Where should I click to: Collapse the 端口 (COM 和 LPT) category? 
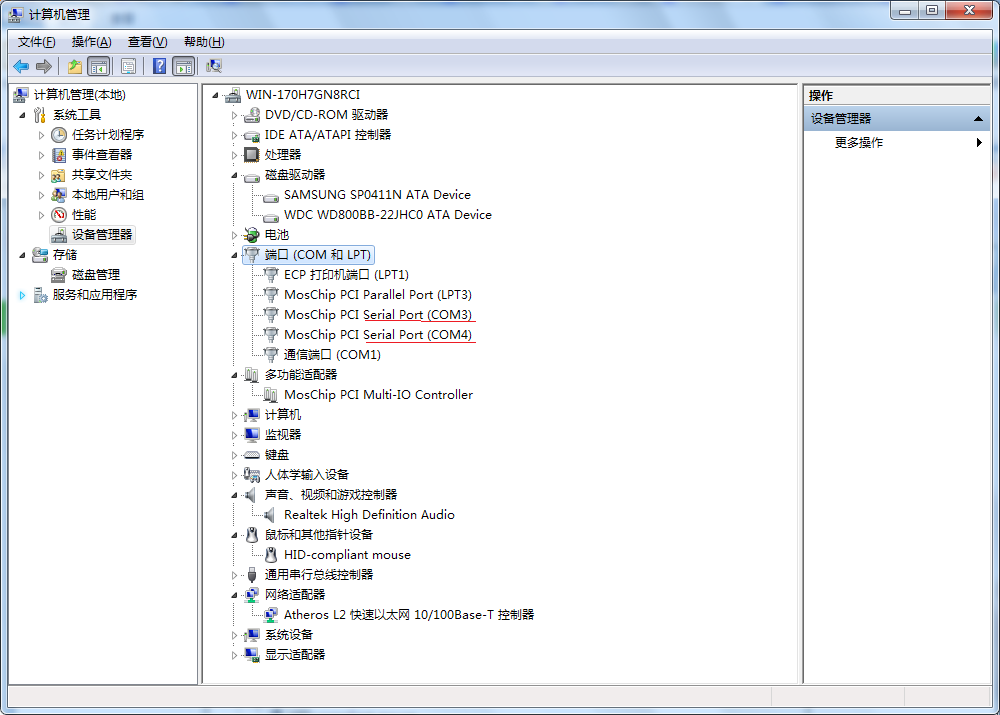[x=235, y=255]
